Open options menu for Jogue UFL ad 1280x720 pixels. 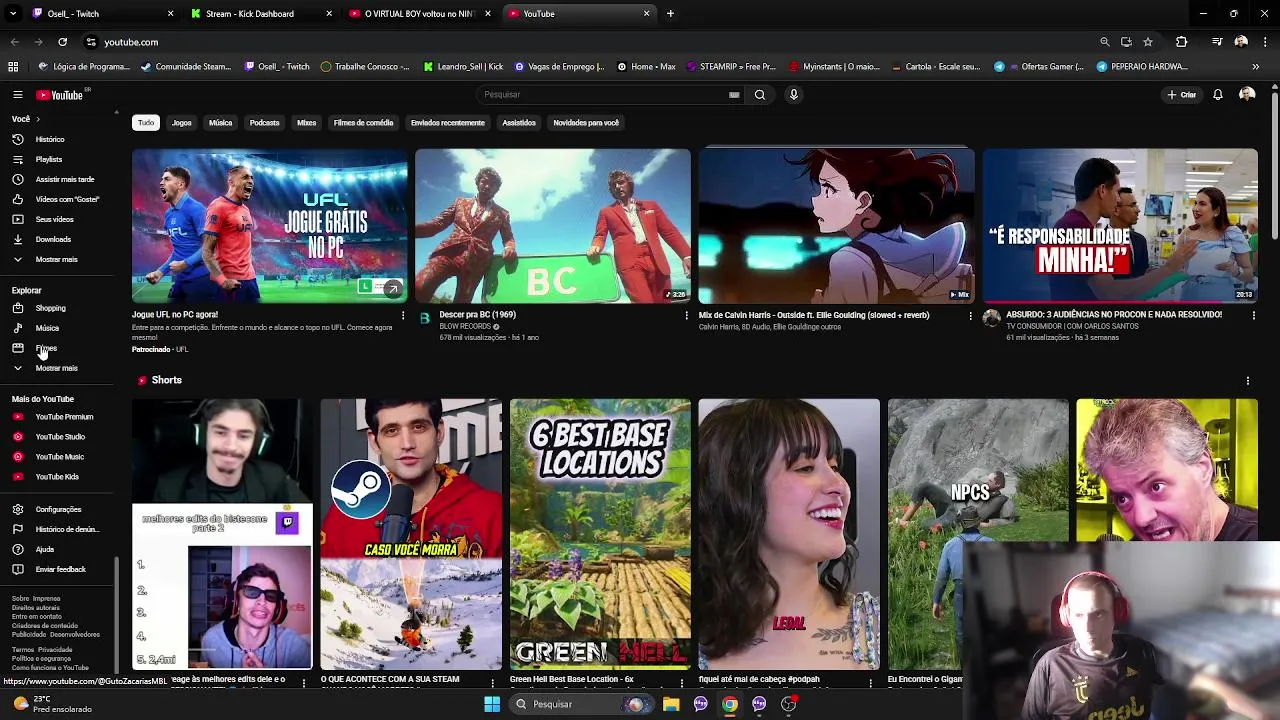(403, 316)
